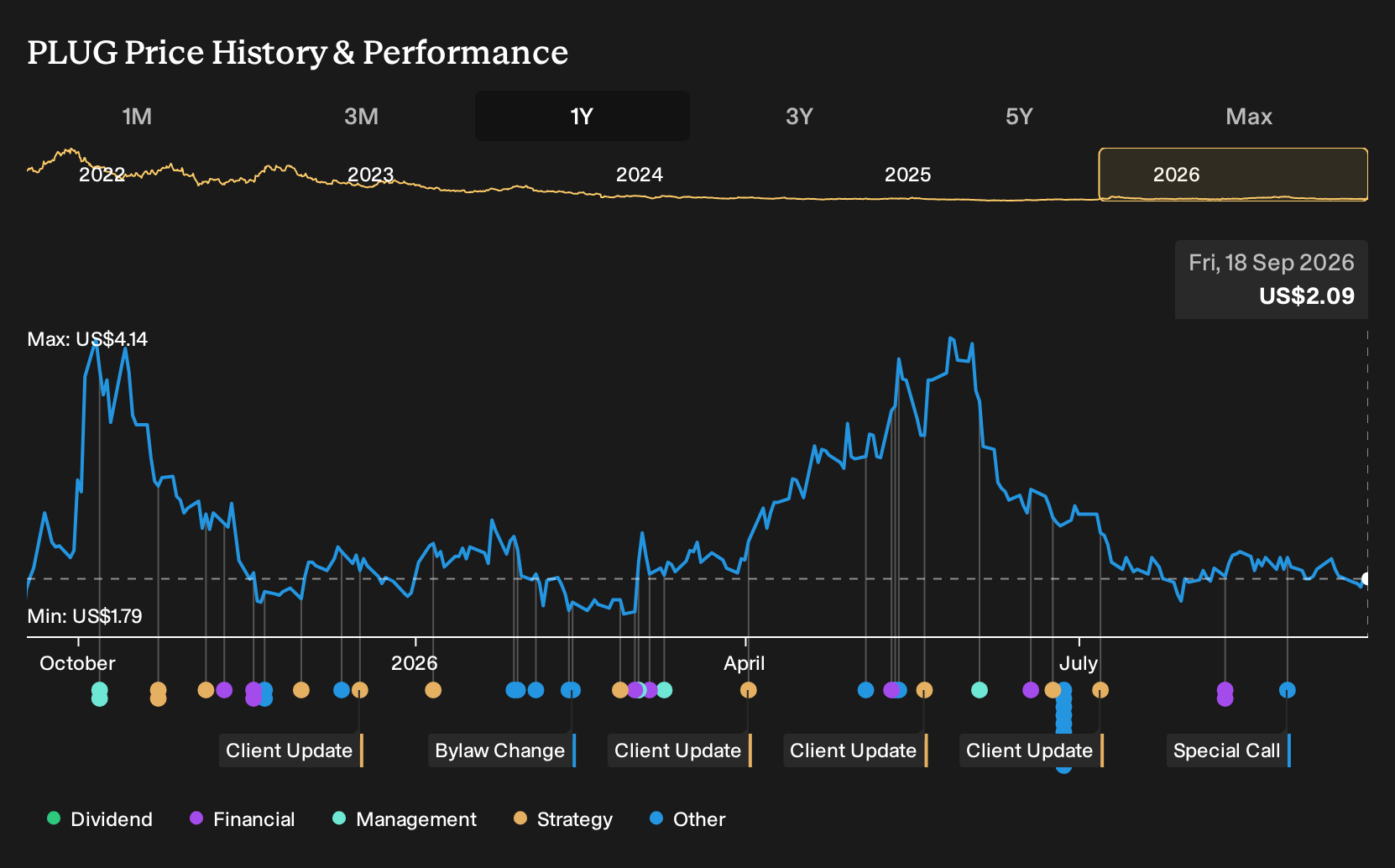Screen dimensions: 1395x868
Task: Toggle the Dividend legend filter
Action: 100,819
